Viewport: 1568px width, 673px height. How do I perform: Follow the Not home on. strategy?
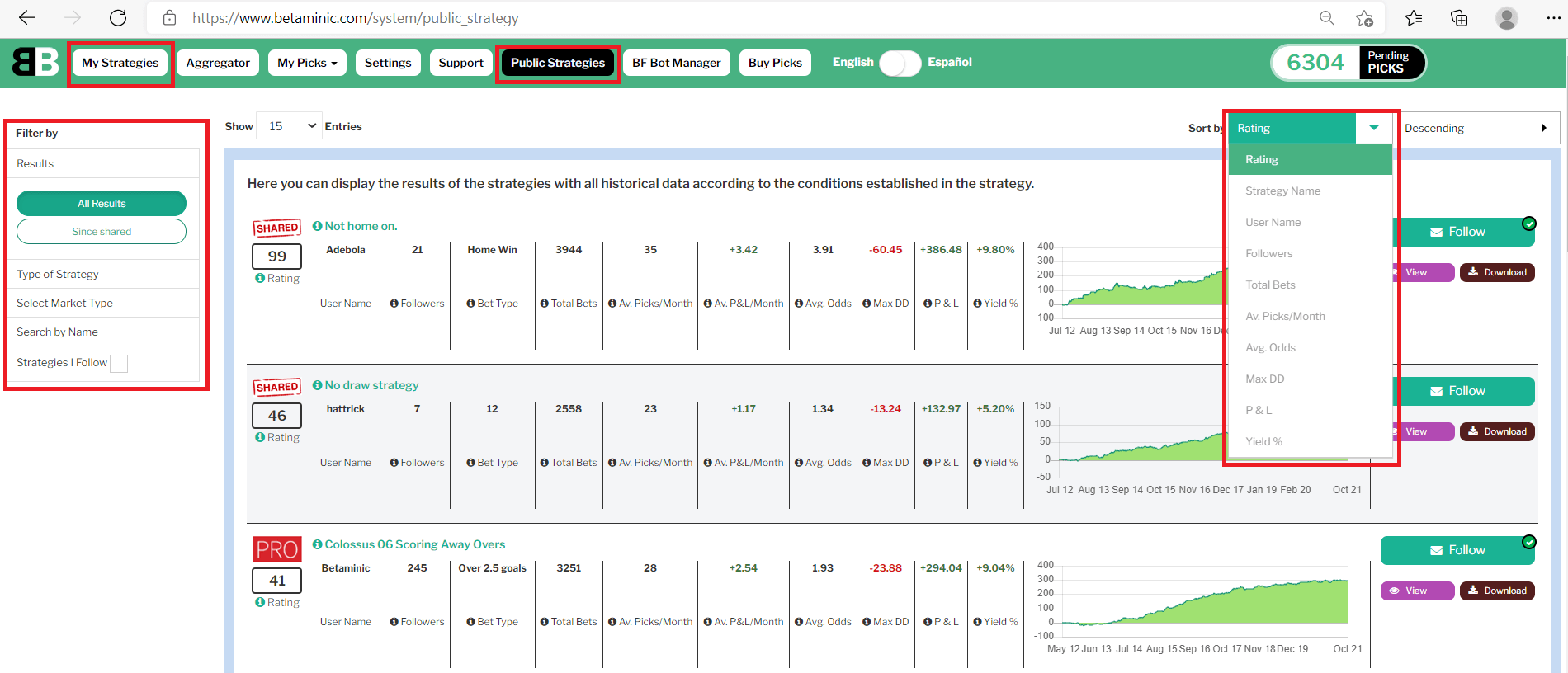coord(1464,232)
